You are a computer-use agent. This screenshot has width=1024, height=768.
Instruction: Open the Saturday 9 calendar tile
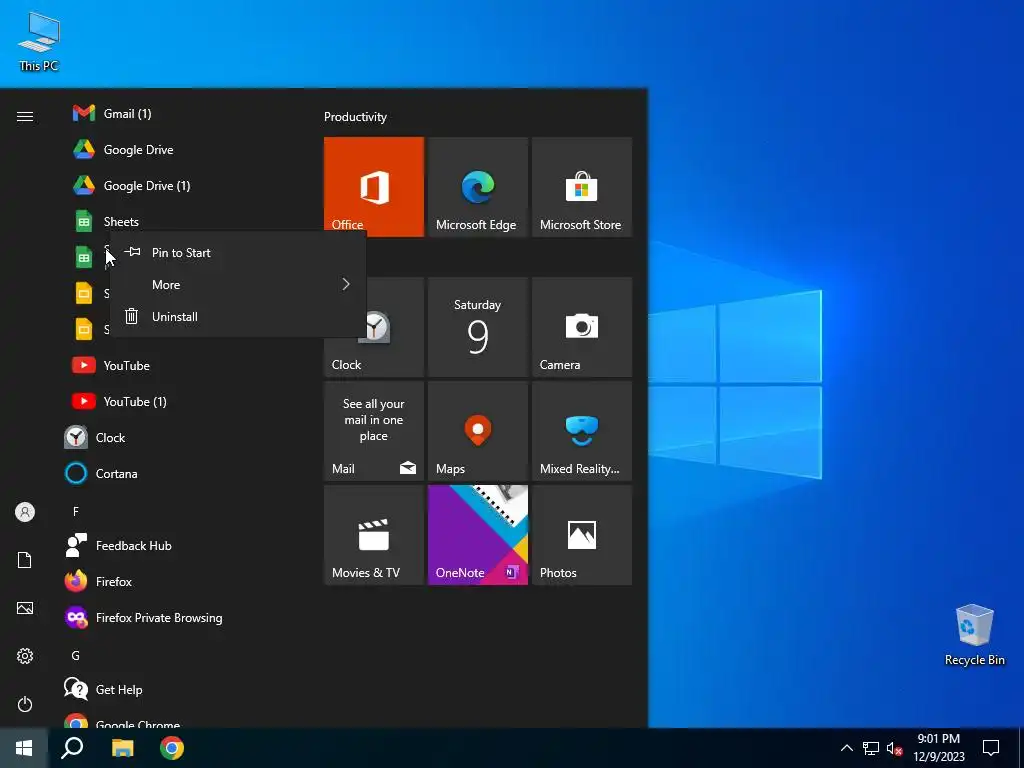(477, 327)
